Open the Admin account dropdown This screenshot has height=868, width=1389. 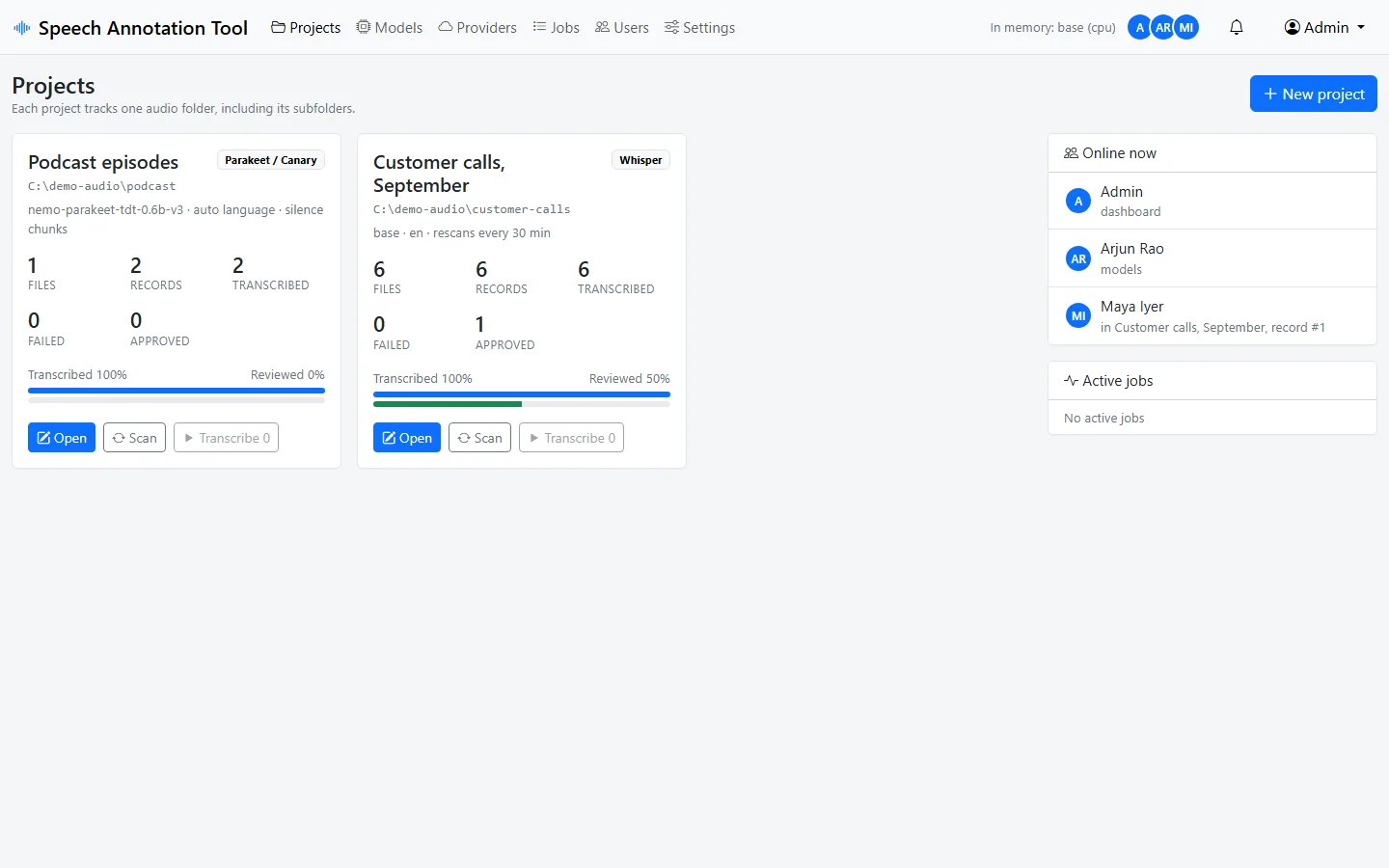click(x=1325, y=27)
